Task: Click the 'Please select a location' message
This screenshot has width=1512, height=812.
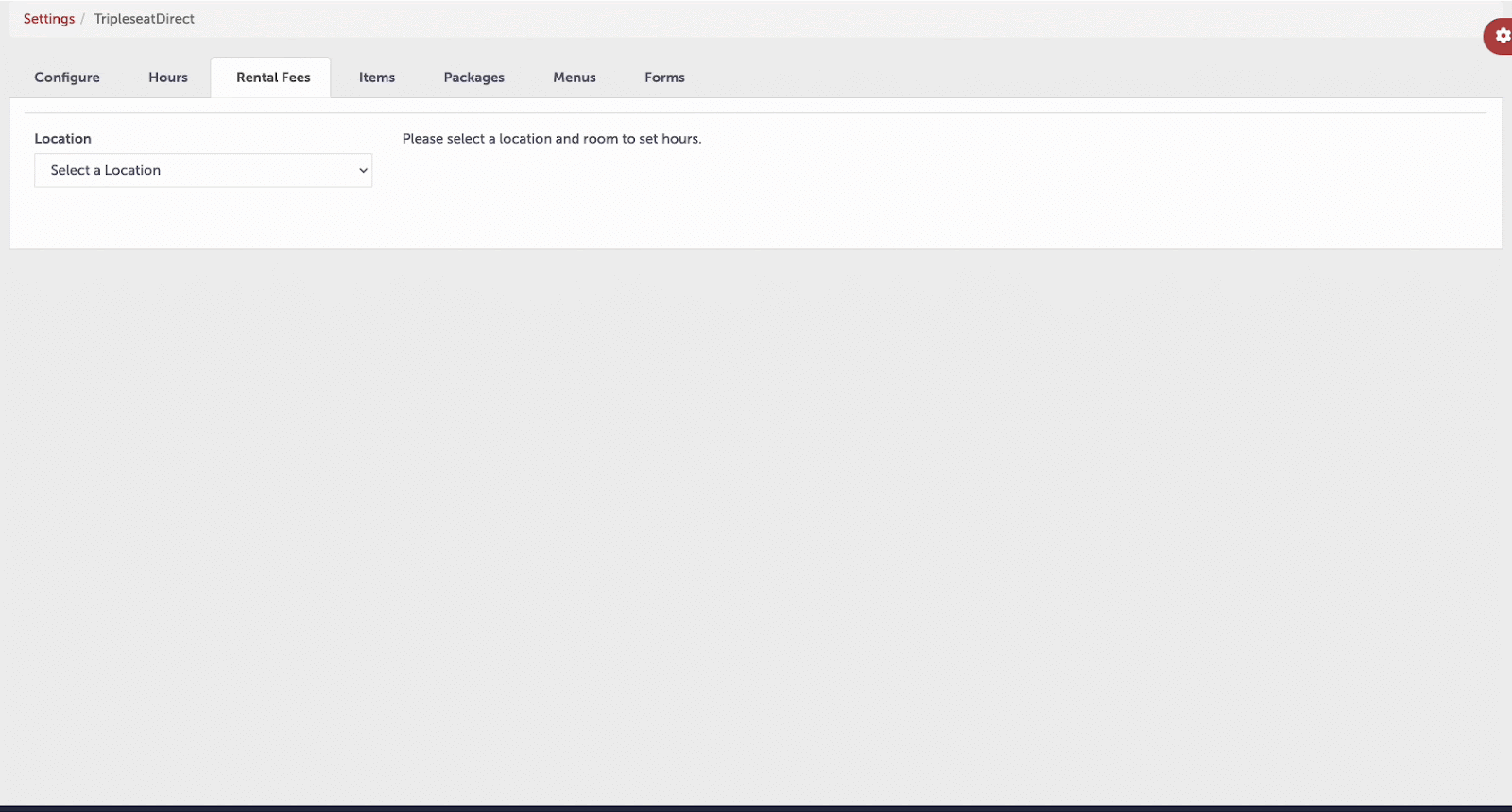Action: click(552, 139)
